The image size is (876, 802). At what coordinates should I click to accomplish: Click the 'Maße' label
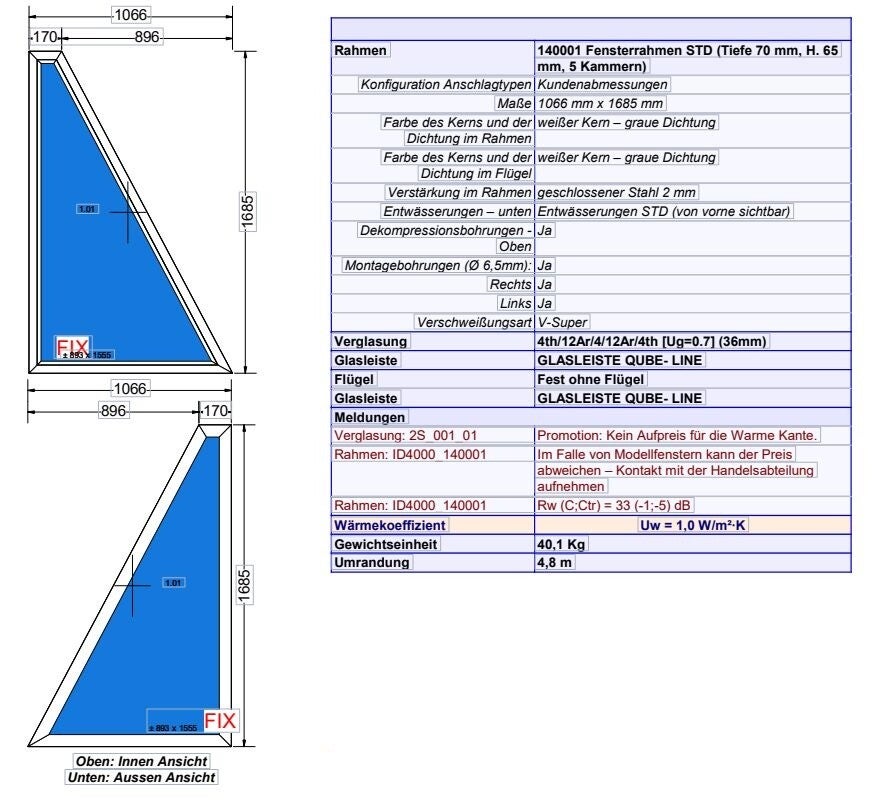[x=514, y=103]
